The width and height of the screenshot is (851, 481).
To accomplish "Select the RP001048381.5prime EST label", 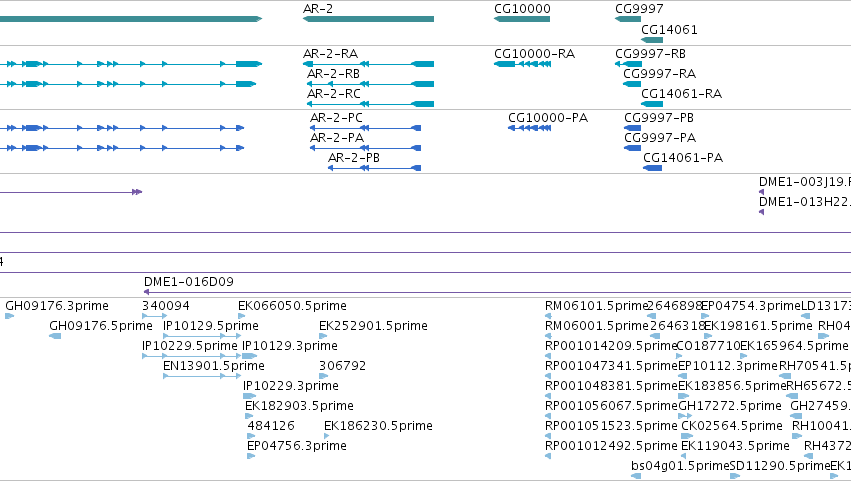I will click(x=612, y=386).
